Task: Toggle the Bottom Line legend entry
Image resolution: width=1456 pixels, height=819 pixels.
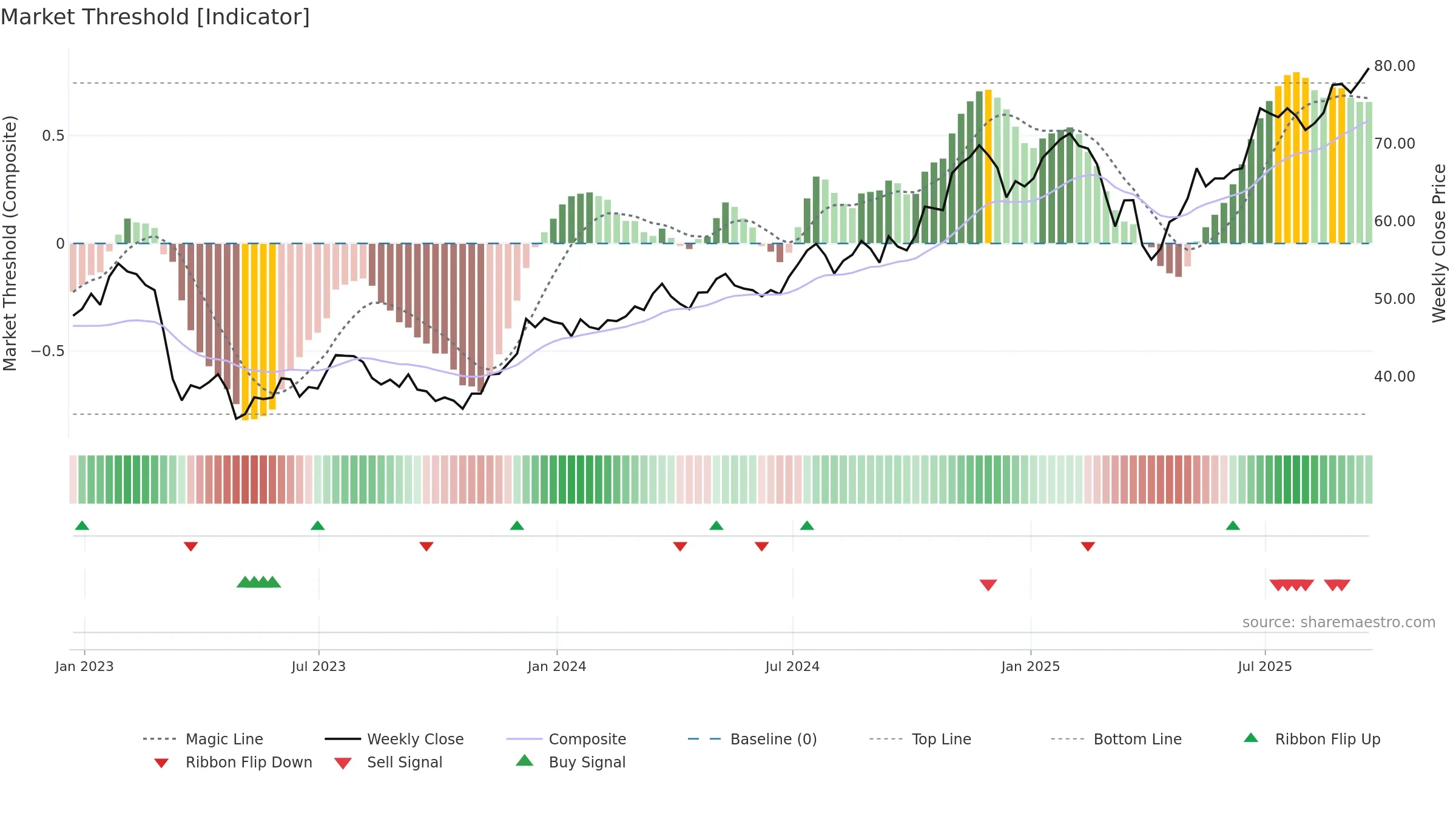Action: [x=1116, y=739]
